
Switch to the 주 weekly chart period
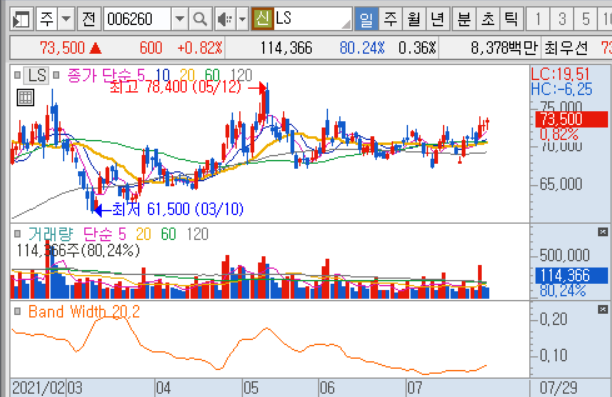coord(390,19)
